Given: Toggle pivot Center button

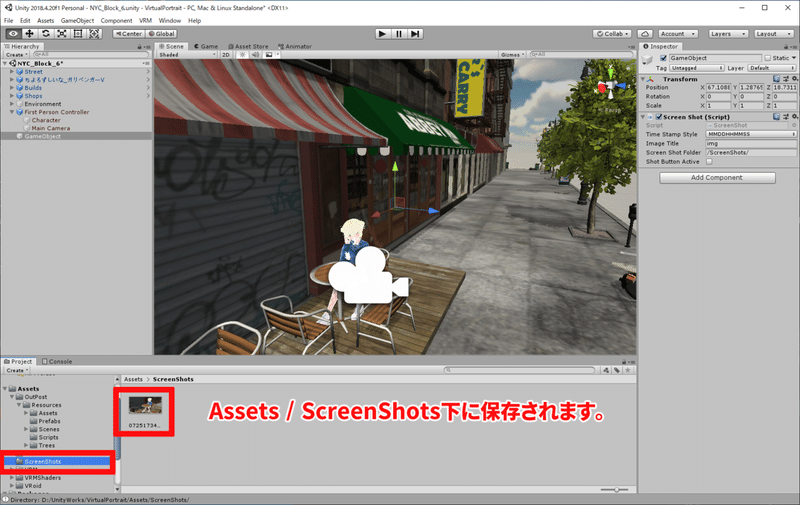Looking at the screenshot, I should [129, 34].
